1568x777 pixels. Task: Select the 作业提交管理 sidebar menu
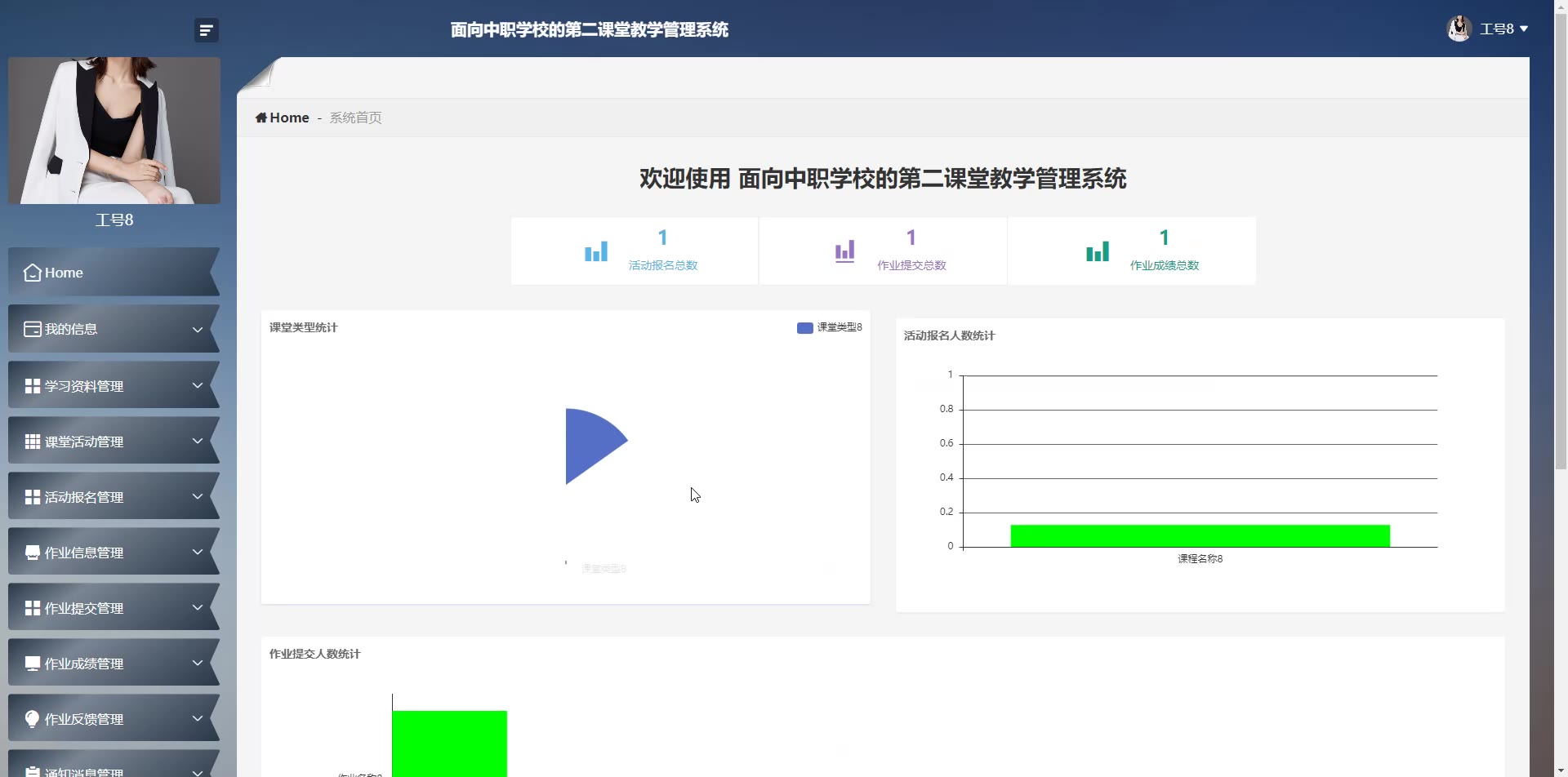84,608
